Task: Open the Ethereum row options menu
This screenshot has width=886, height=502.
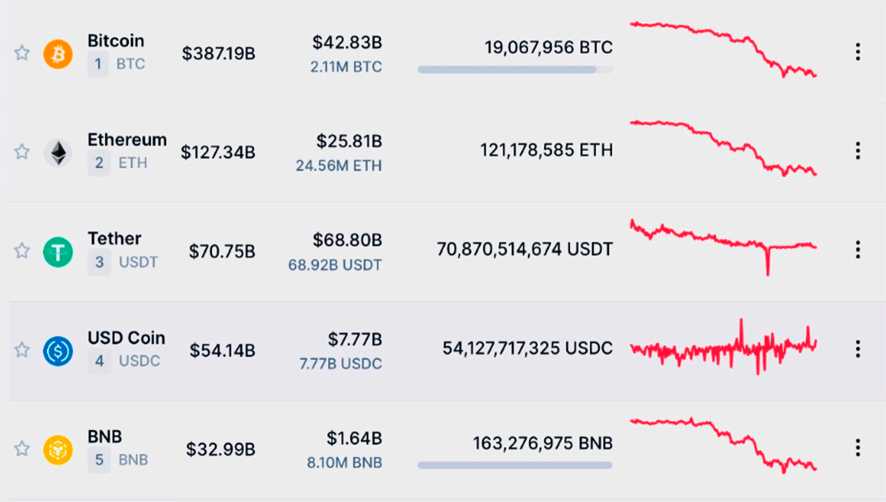Action: pos(857,151)
